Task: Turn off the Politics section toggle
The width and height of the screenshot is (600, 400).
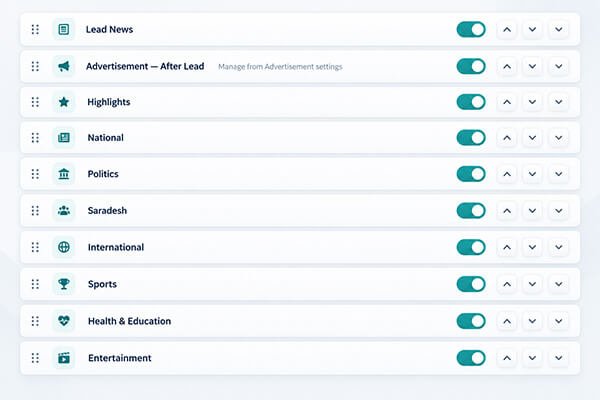Action: pos(471,174)
